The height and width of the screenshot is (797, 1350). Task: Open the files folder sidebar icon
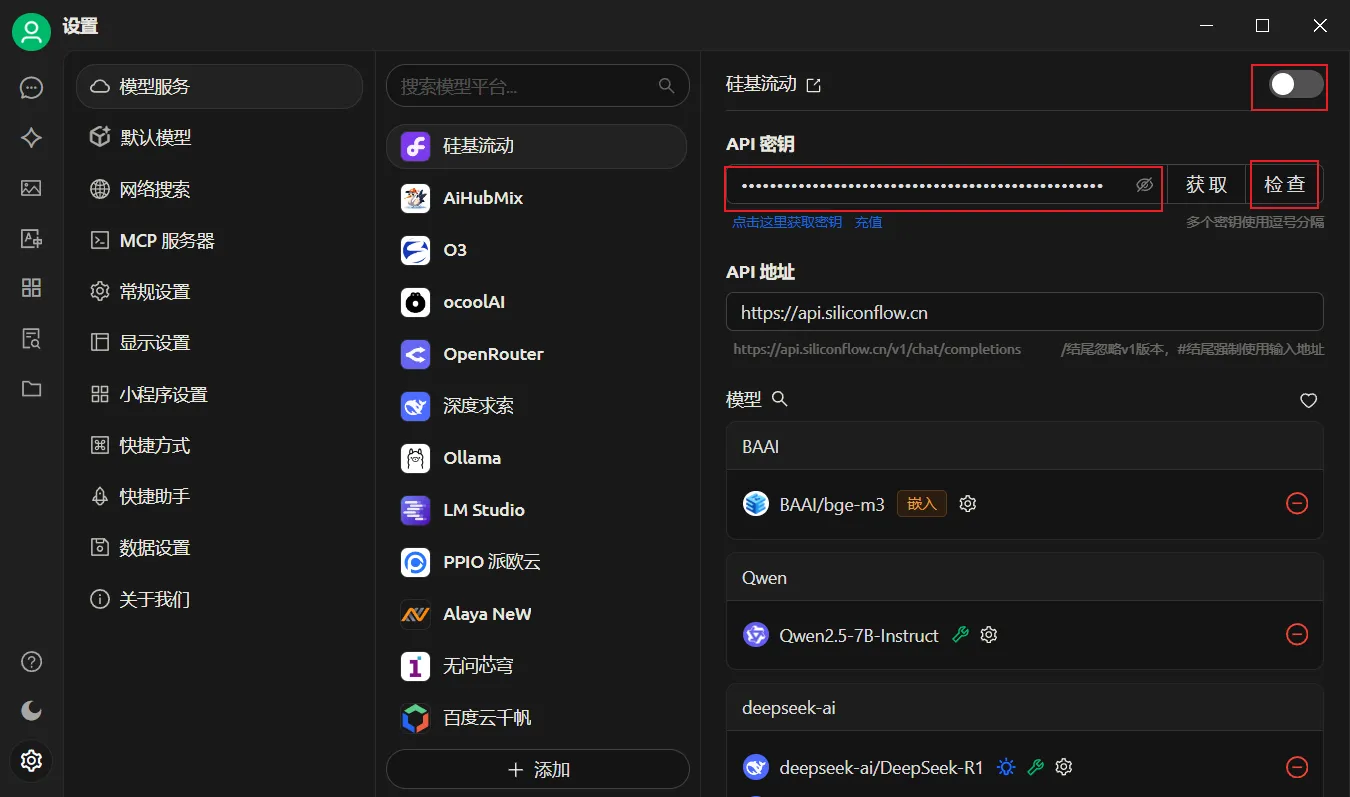click(31, 389)
